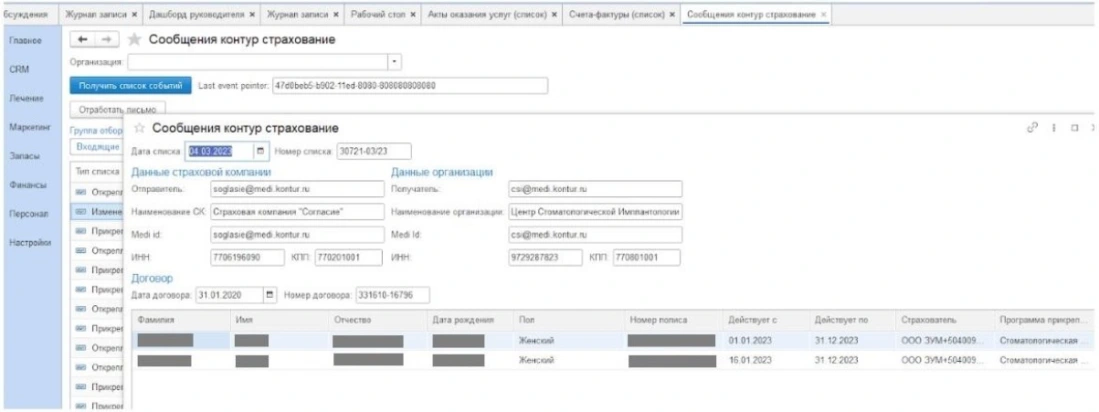Open the Входящие filter combo box

97,146
